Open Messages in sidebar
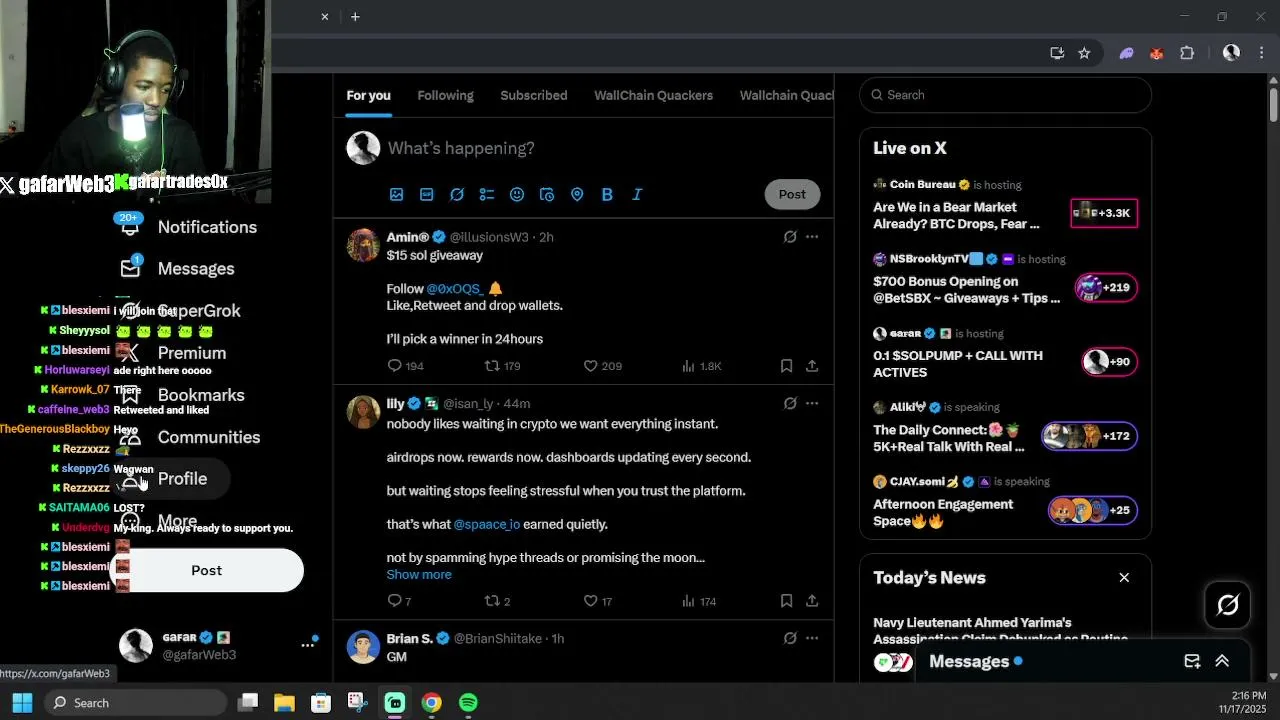Viewport: 1280px width, 720px height. click(x=180, y=269)
